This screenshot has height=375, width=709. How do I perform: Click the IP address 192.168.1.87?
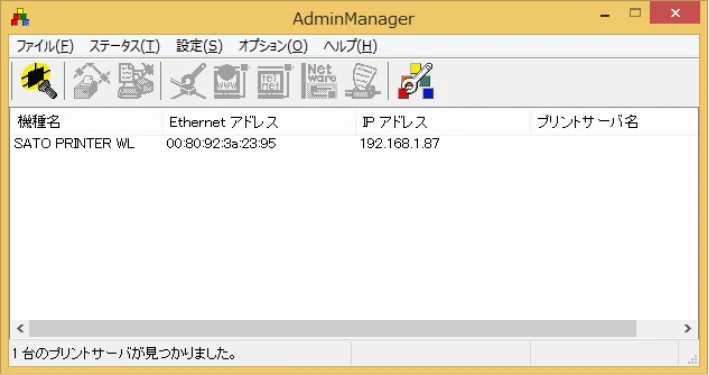tap(400, 143)
